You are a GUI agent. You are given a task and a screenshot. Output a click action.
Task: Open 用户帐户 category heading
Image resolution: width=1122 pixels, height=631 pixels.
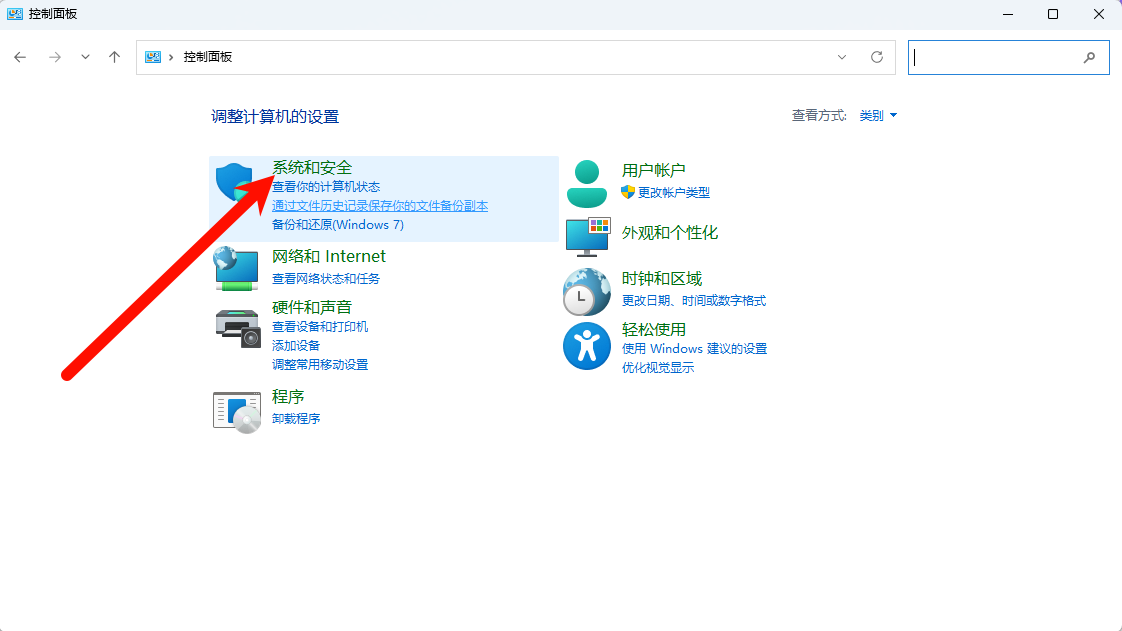pyautogui.click(x=653, y=170)
